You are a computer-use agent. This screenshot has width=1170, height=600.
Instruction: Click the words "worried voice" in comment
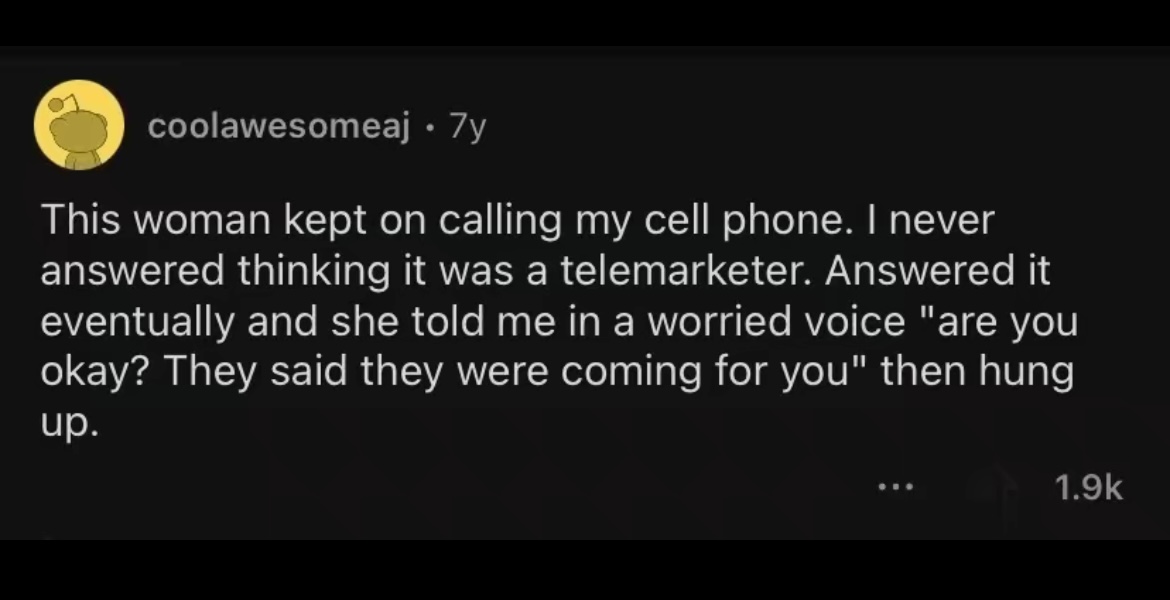point(776,321)
